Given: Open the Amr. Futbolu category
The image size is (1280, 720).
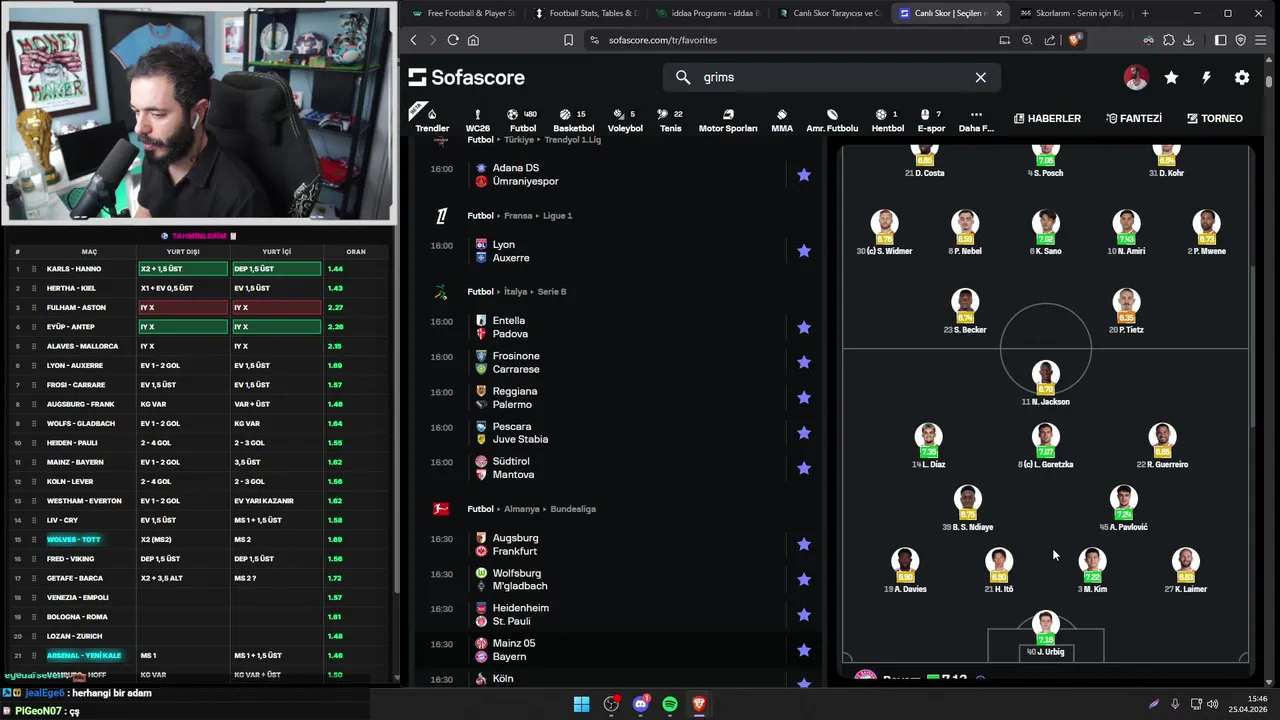Looking at the screenshot, I should (832, 120).
